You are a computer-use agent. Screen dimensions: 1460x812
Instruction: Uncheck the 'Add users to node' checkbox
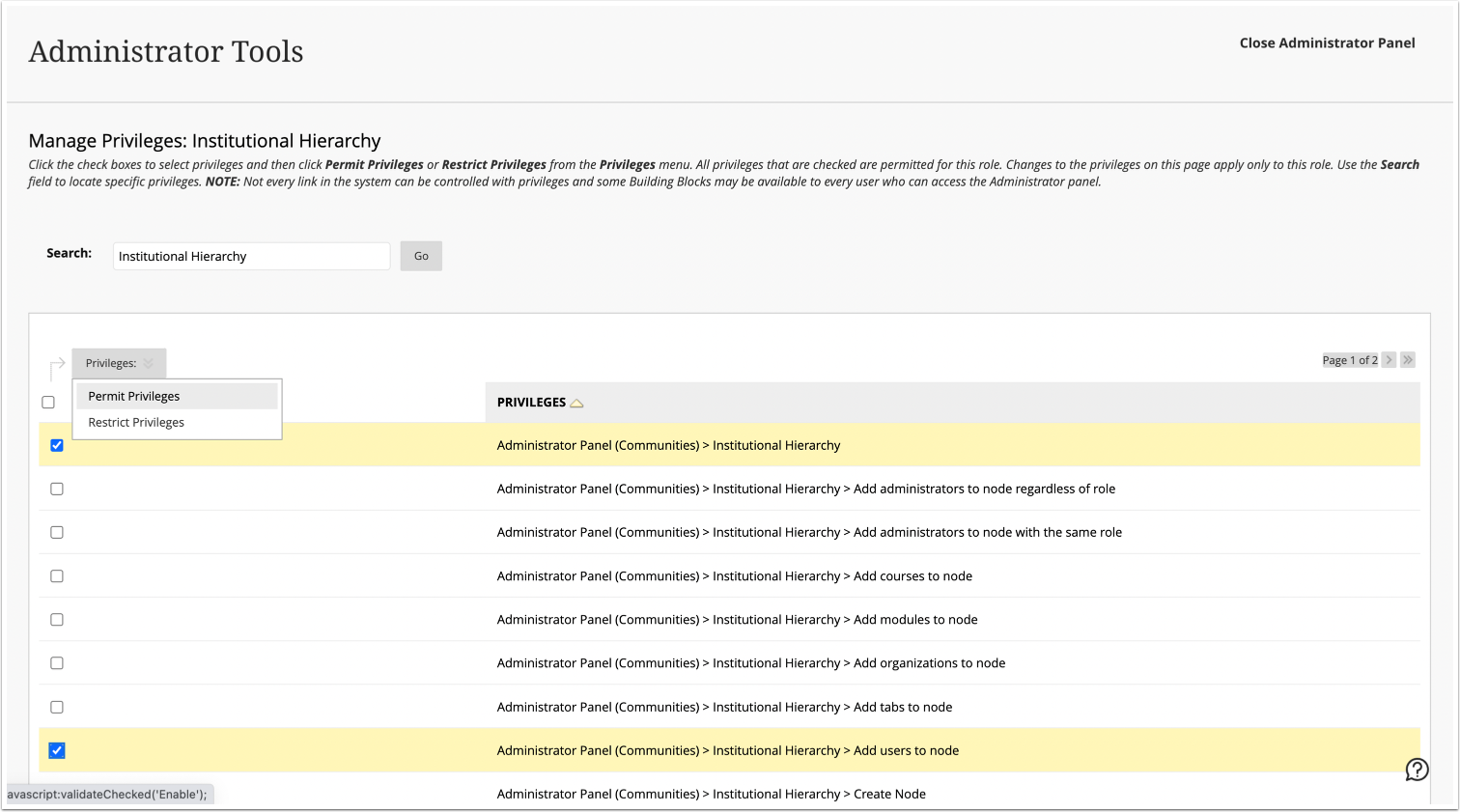coord(57,750)
